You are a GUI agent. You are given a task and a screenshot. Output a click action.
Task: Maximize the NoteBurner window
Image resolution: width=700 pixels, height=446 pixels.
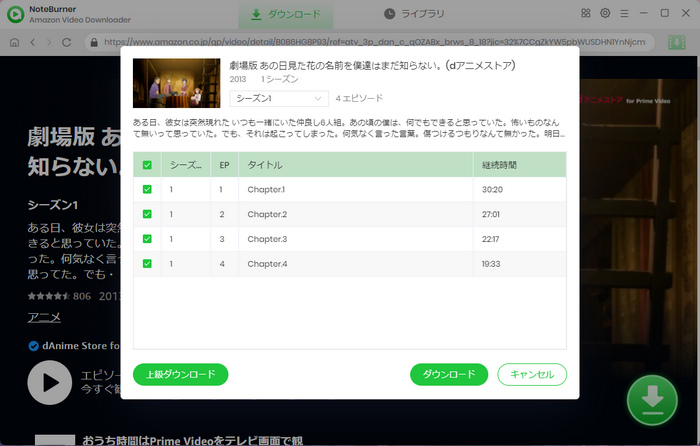pyautogui.click(x=664, y=13)
